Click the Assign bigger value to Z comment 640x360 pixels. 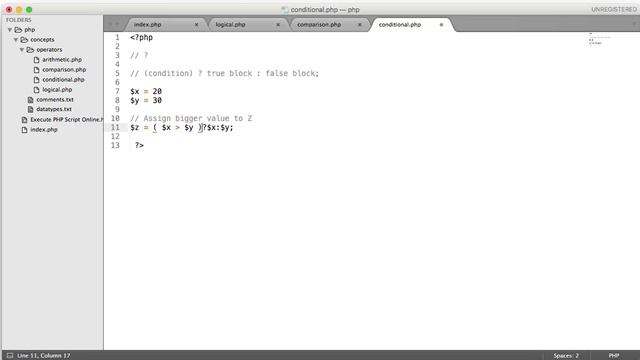coord(191,118)
